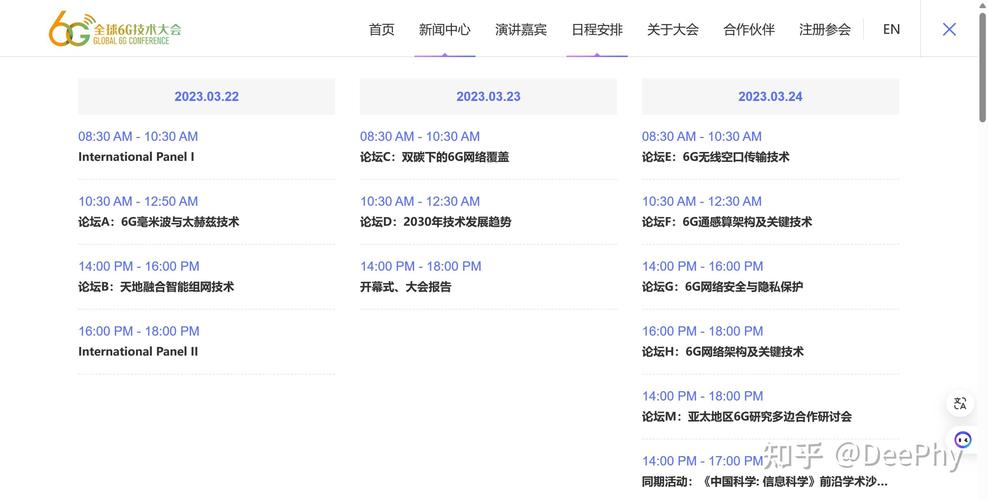Open the 注册参会 menu item
The width and height of the screenshot is (988, 500).
[x=825, y=29]
